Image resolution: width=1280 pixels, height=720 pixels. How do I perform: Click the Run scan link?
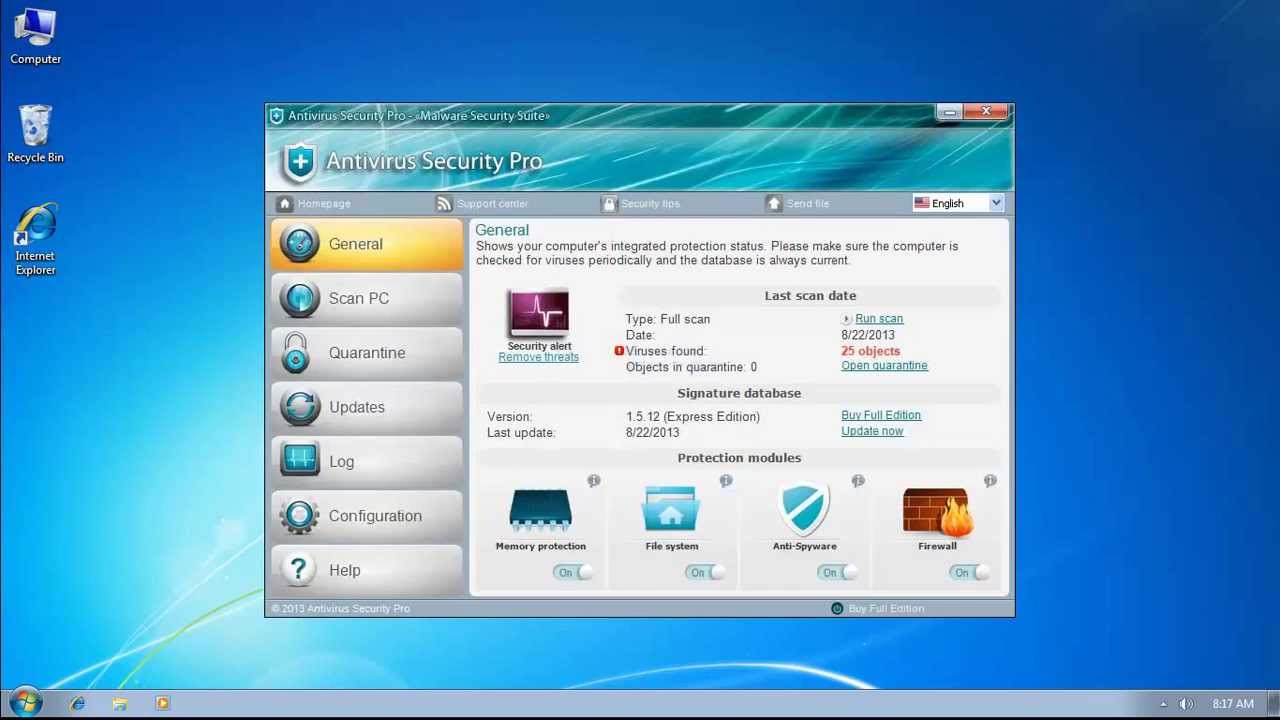pyautogui.click(x=879, y=319)
